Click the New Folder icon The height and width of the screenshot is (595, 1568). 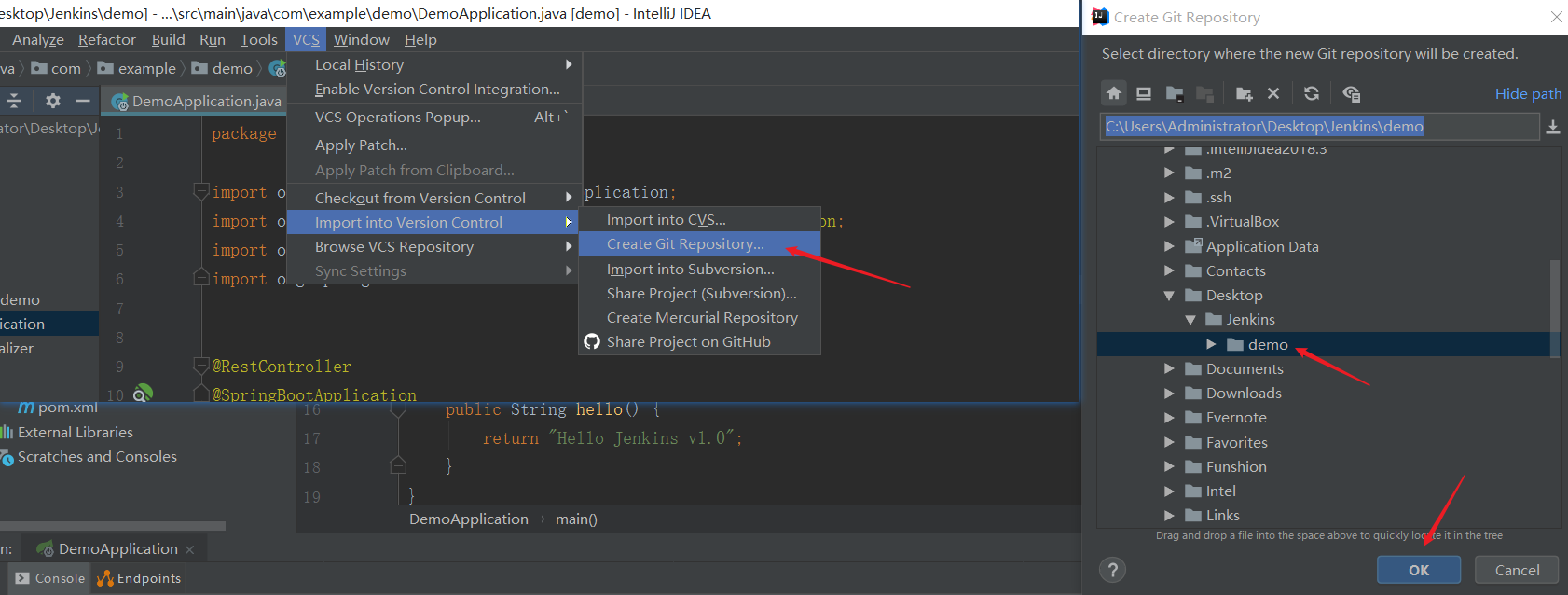point(1244,93)
